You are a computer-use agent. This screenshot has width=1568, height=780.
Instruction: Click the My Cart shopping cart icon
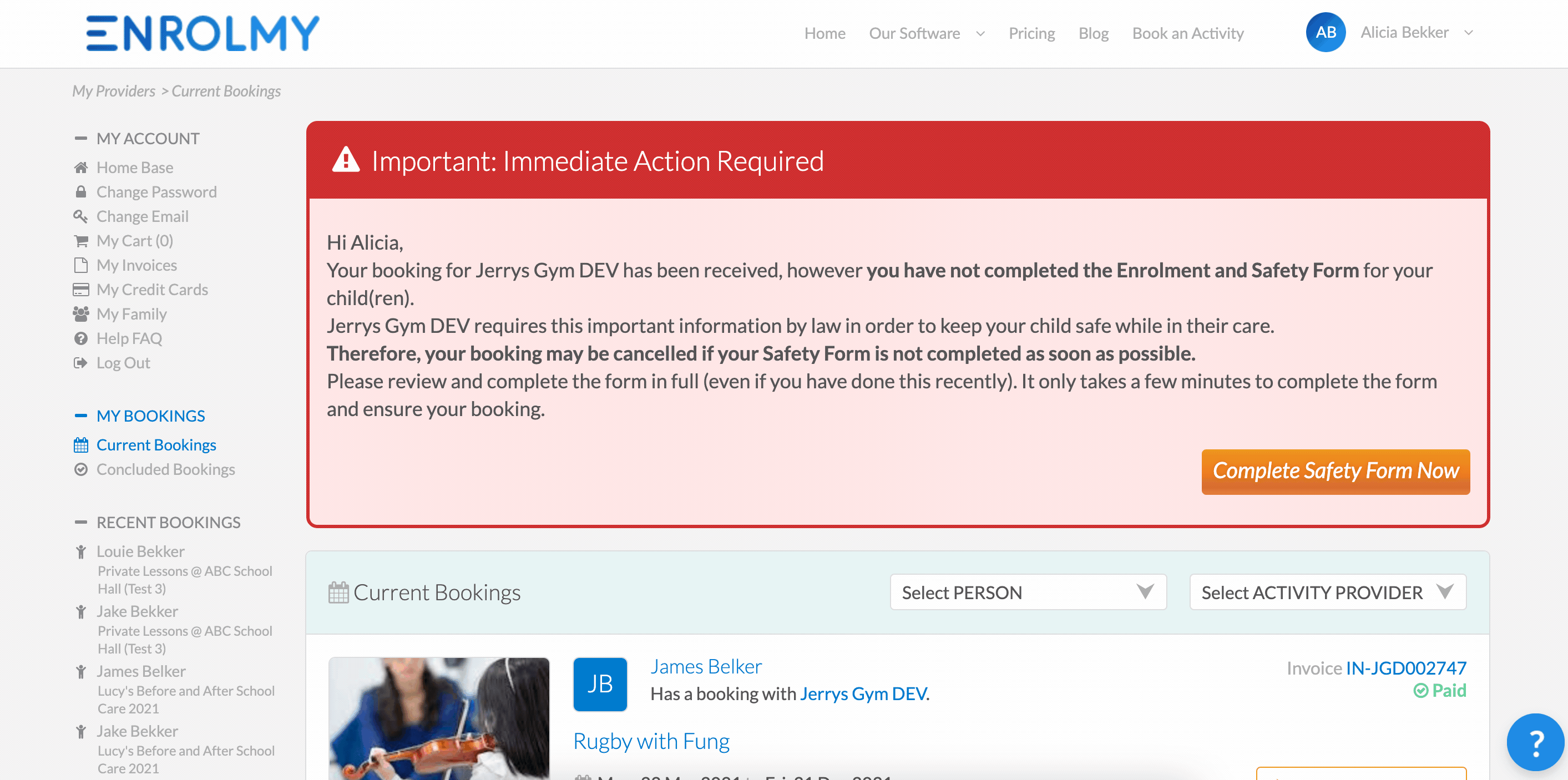[80, 241]
